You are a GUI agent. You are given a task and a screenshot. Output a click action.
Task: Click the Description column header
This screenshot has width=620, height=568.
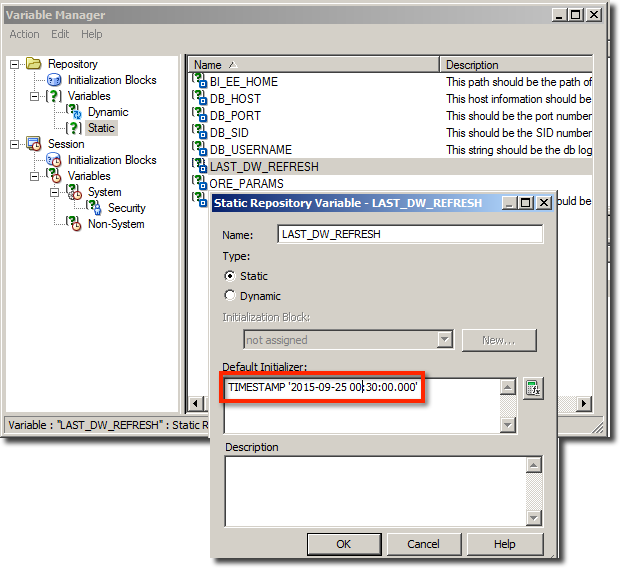(x=516, y=64)
